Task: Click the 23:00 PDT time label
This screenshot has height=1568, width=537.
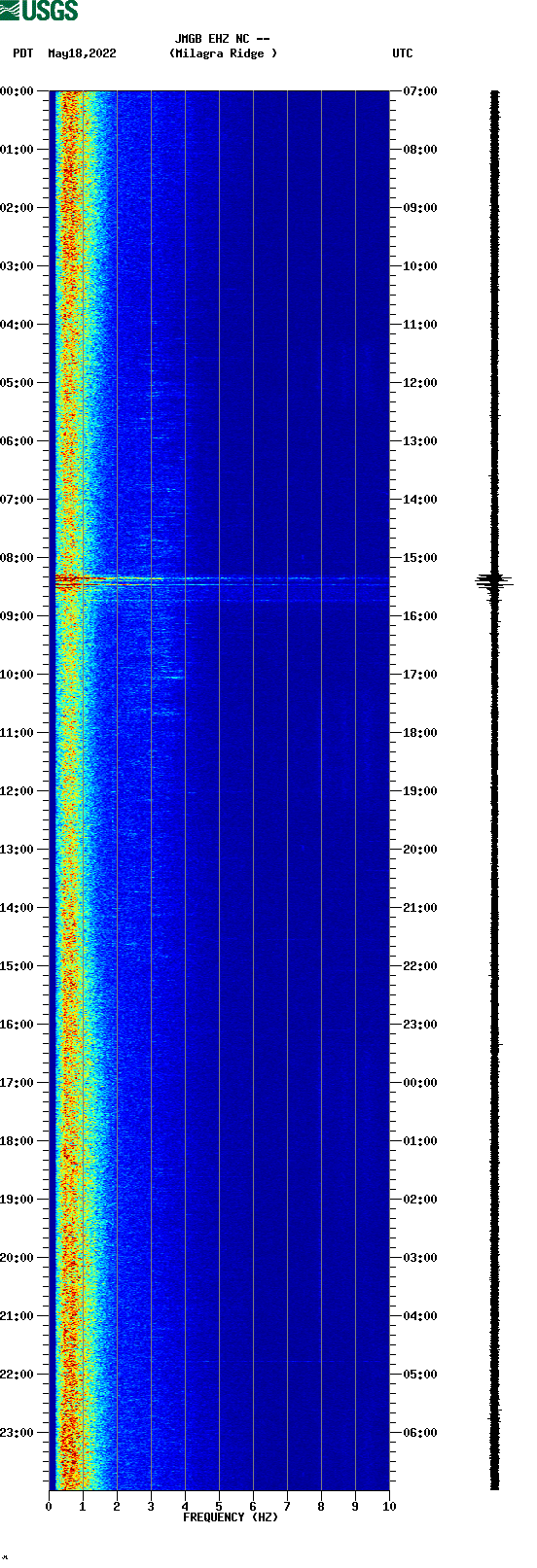Action: click(17, 1433)
